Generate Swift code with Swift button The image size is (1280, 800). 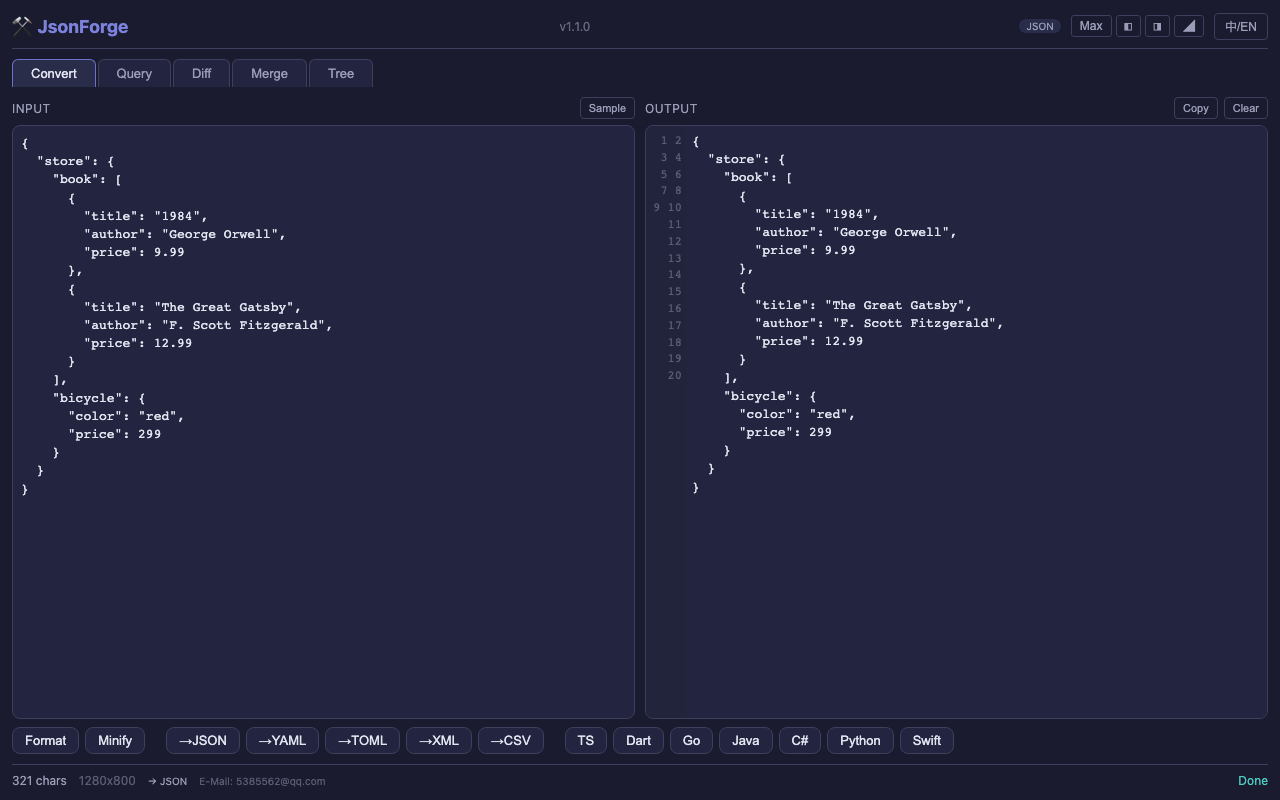click(x=927, y=741)
